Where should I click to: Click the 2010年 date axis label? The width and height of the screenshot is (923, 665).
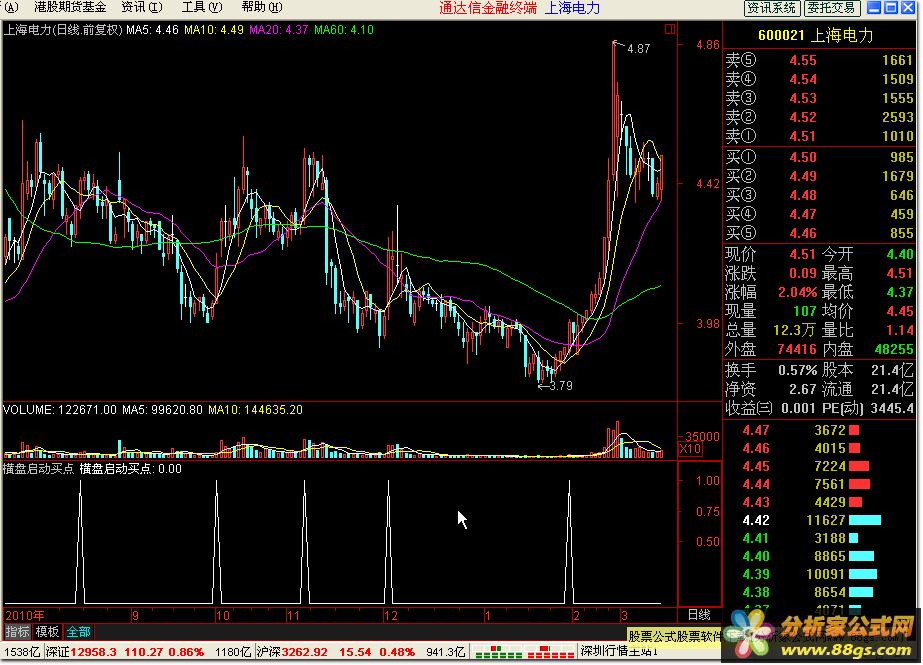(25, 616)
